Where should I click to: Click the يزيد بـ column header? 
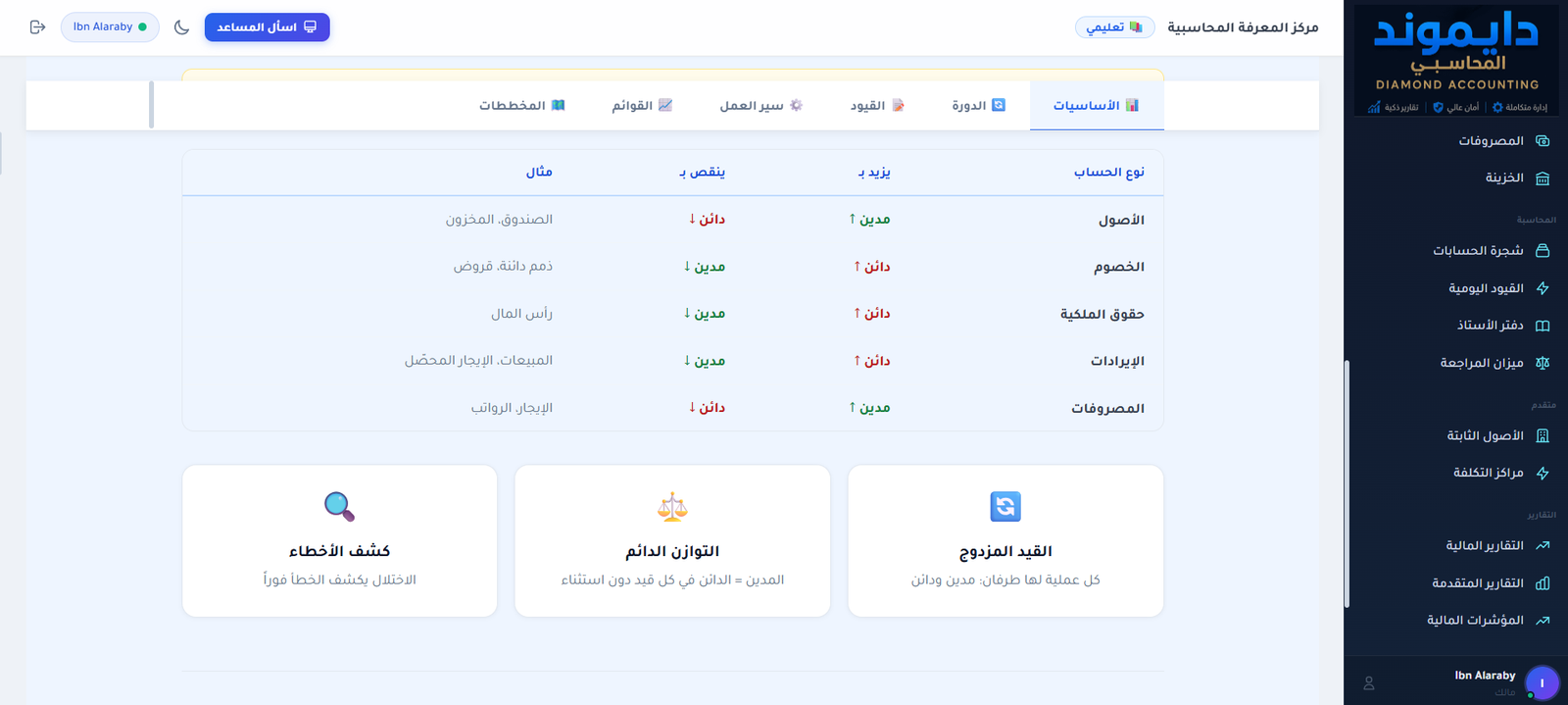tap(874, 172)
